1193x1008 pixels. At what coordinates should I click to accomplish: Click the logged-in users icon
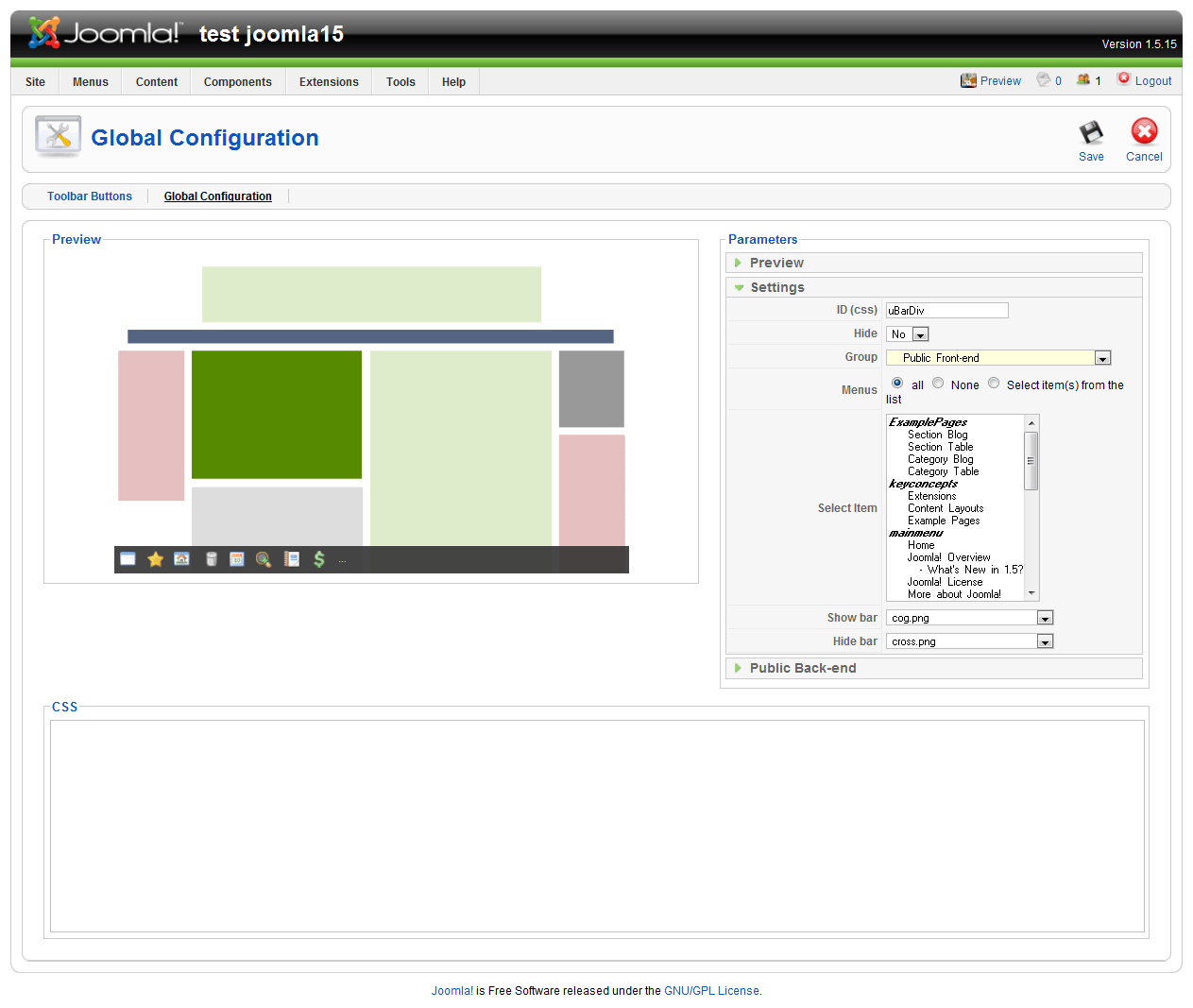(x=1083, y=80)
